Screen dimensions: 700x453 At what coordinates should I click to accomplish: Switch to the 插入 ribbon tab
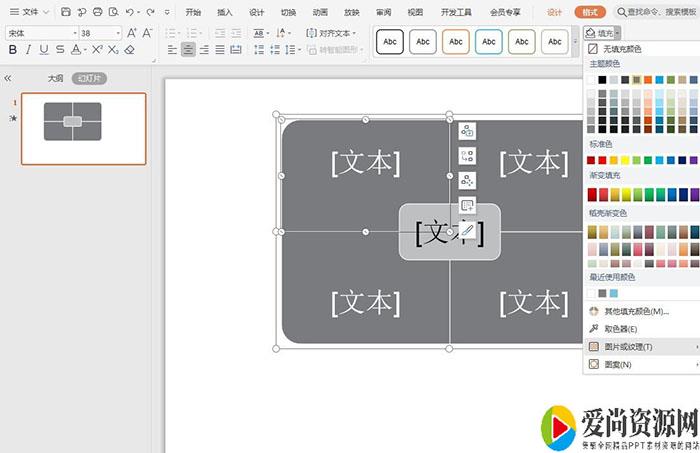(225, 12)
